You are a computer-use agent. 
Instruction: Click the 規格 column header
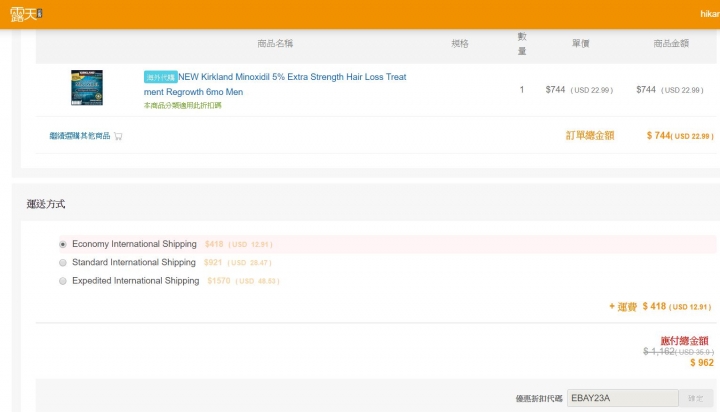460,44
